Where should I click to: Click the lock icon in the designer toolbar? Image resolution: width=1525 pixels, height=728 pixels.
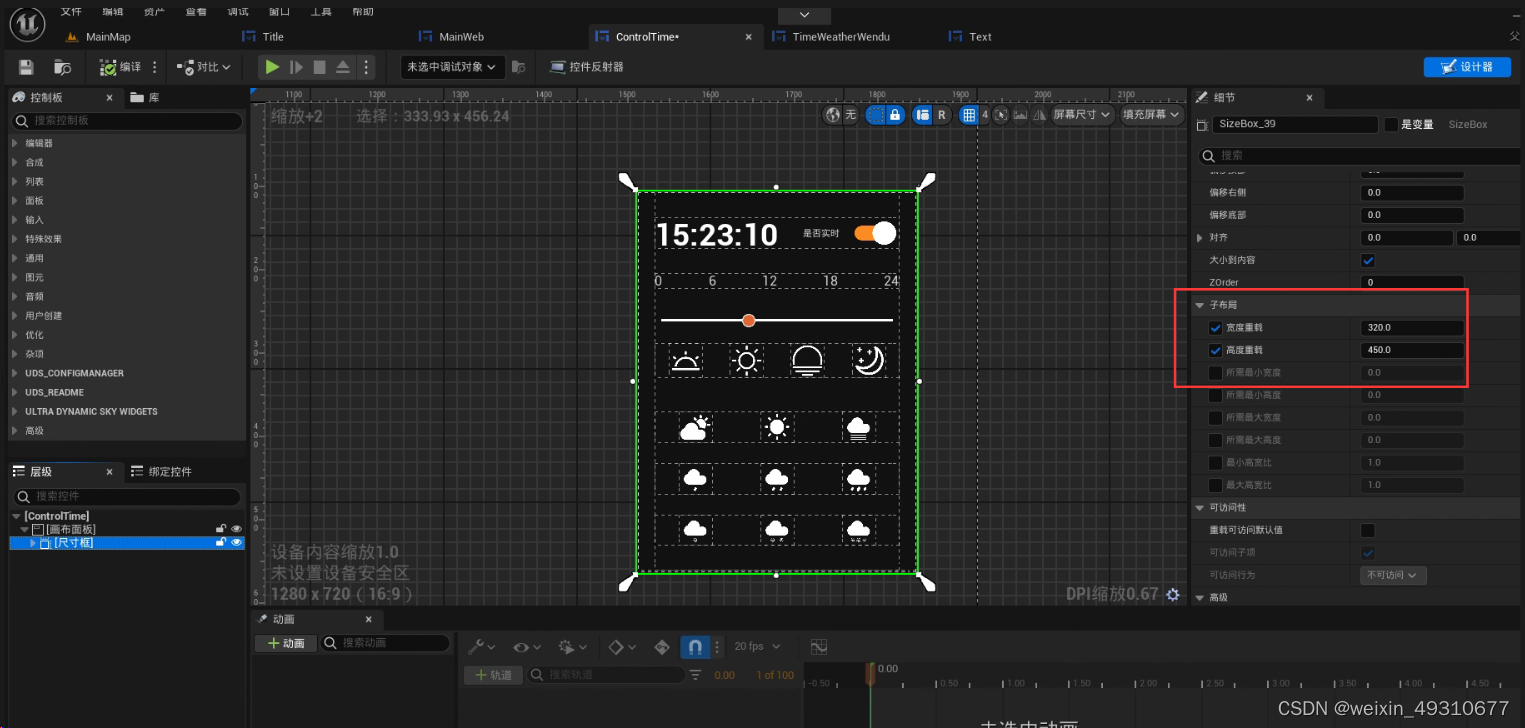895,115
